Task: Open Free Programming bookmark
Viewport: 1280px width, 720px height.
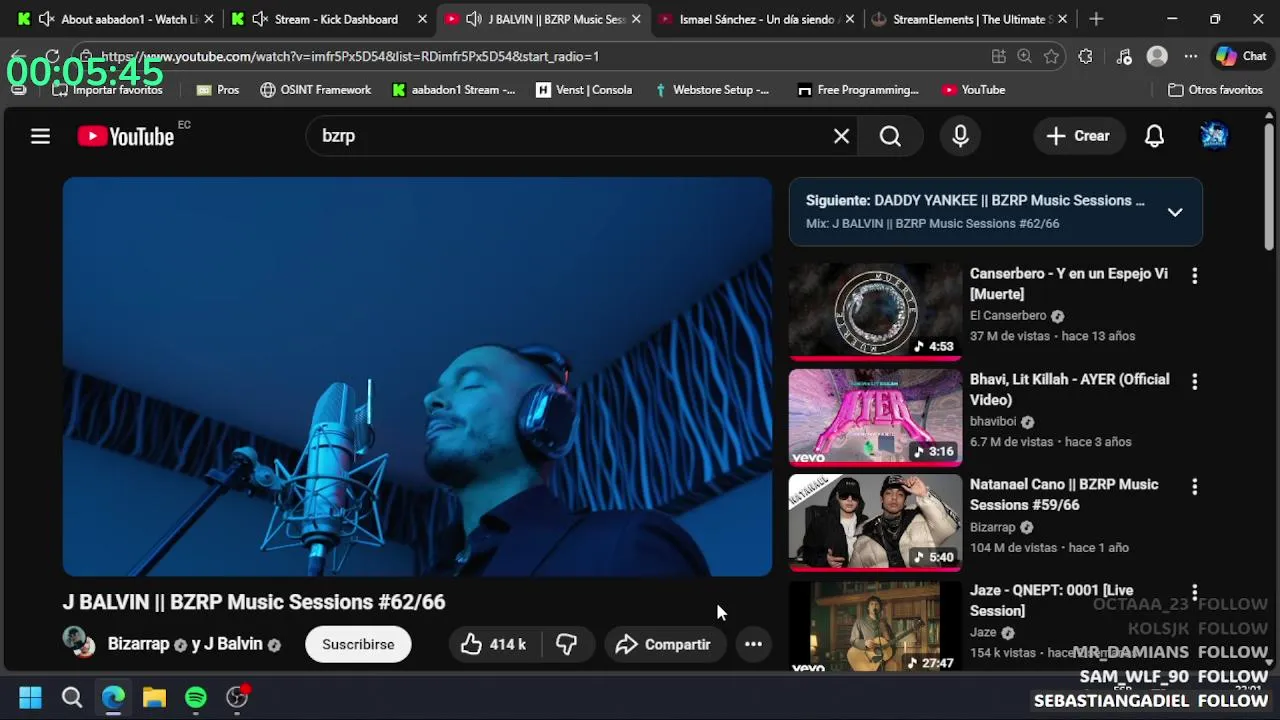Action: tap(857, 90)
